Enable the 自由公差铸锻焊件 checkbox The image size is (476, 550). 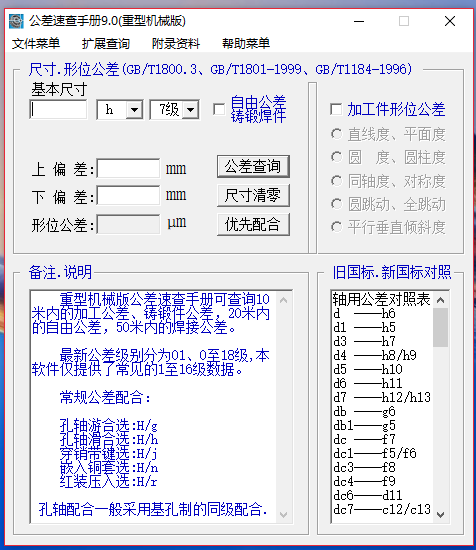[x=219, y=109]
